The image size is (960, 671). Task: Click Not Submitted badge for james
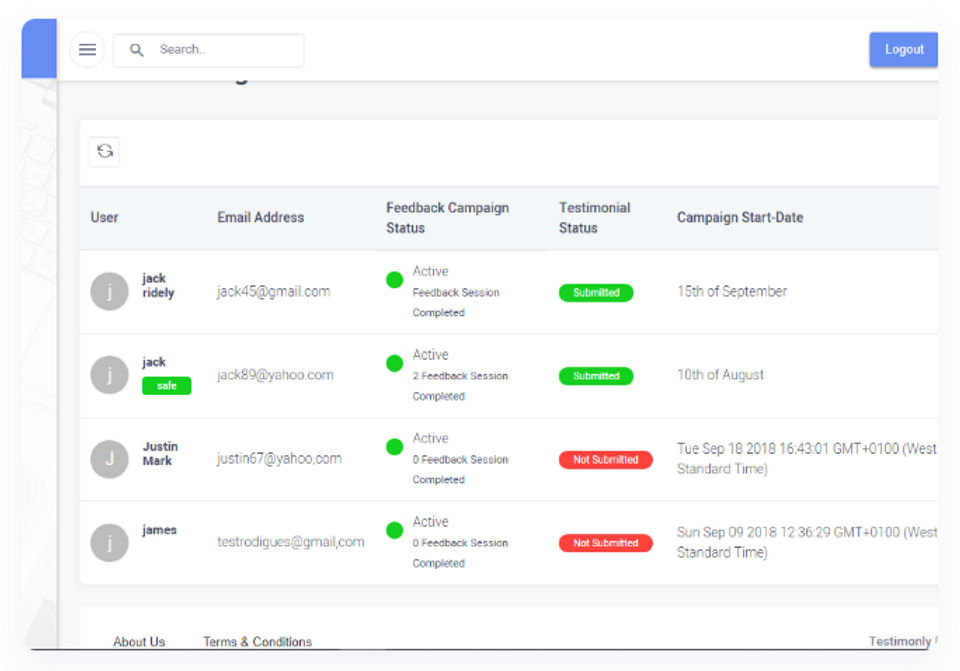click(x=606, y=543)
